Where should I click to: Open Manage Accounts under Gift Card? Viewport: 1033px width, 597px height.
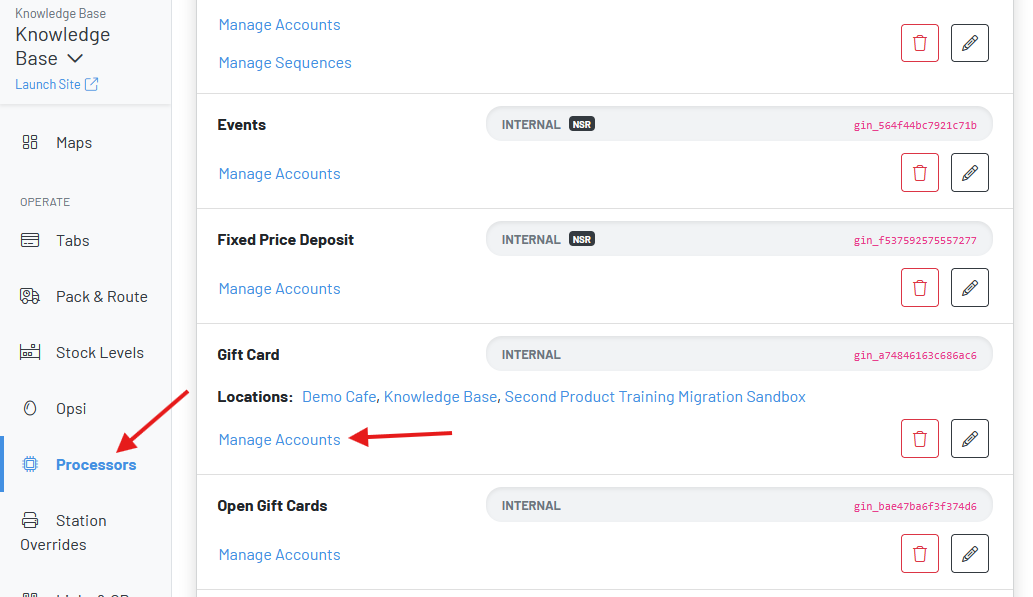click(x=279, y=440)
